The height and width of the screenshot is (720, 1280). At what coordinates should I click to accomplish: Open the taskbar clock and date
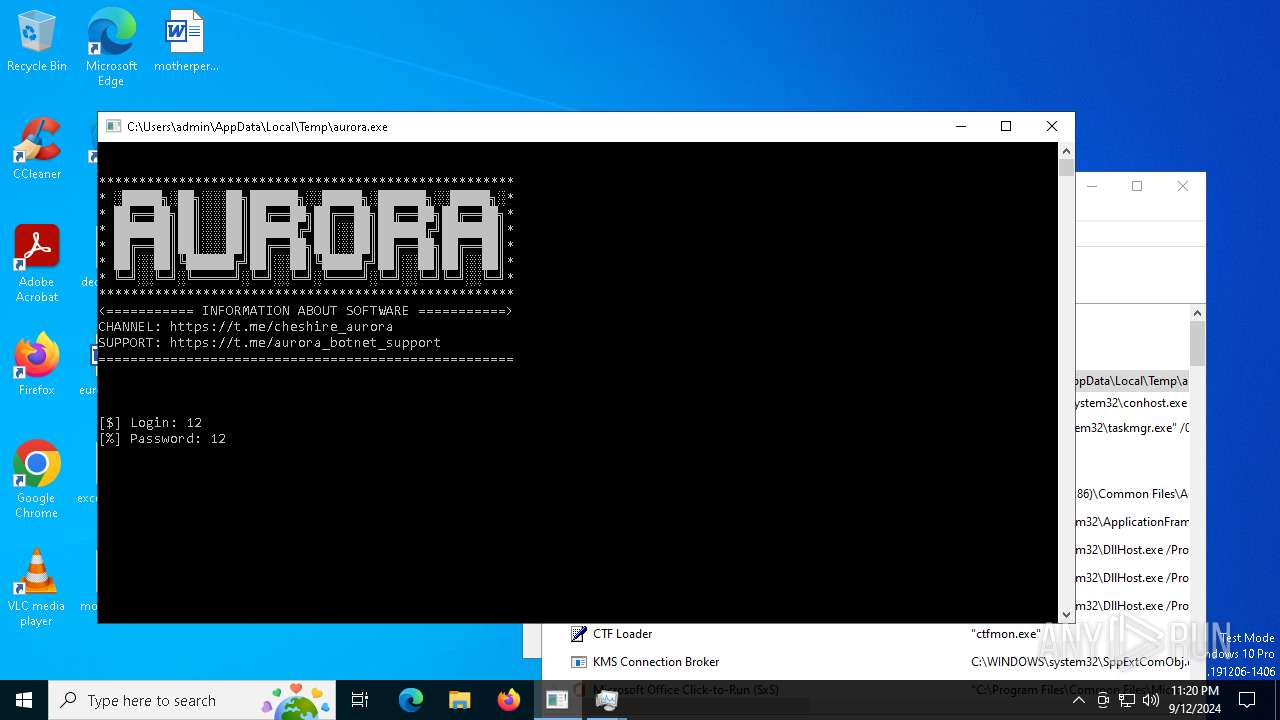[x=1194, y=700]
